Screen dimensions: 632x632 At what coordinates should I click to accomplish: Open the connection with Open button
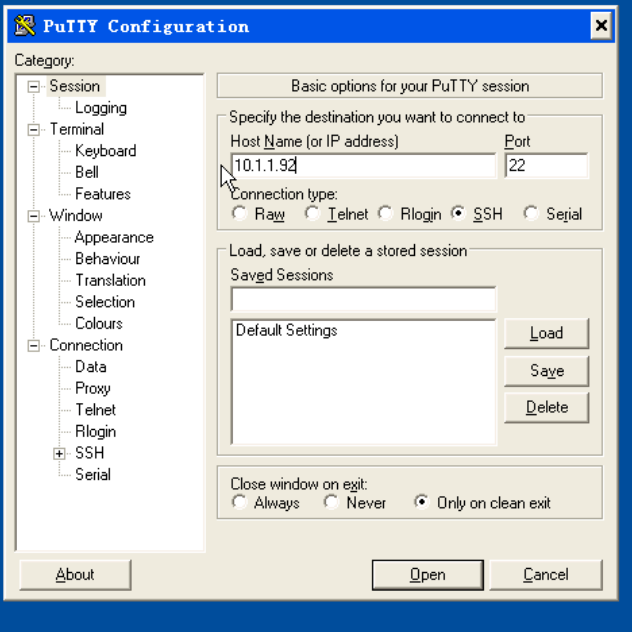point(428,575)
